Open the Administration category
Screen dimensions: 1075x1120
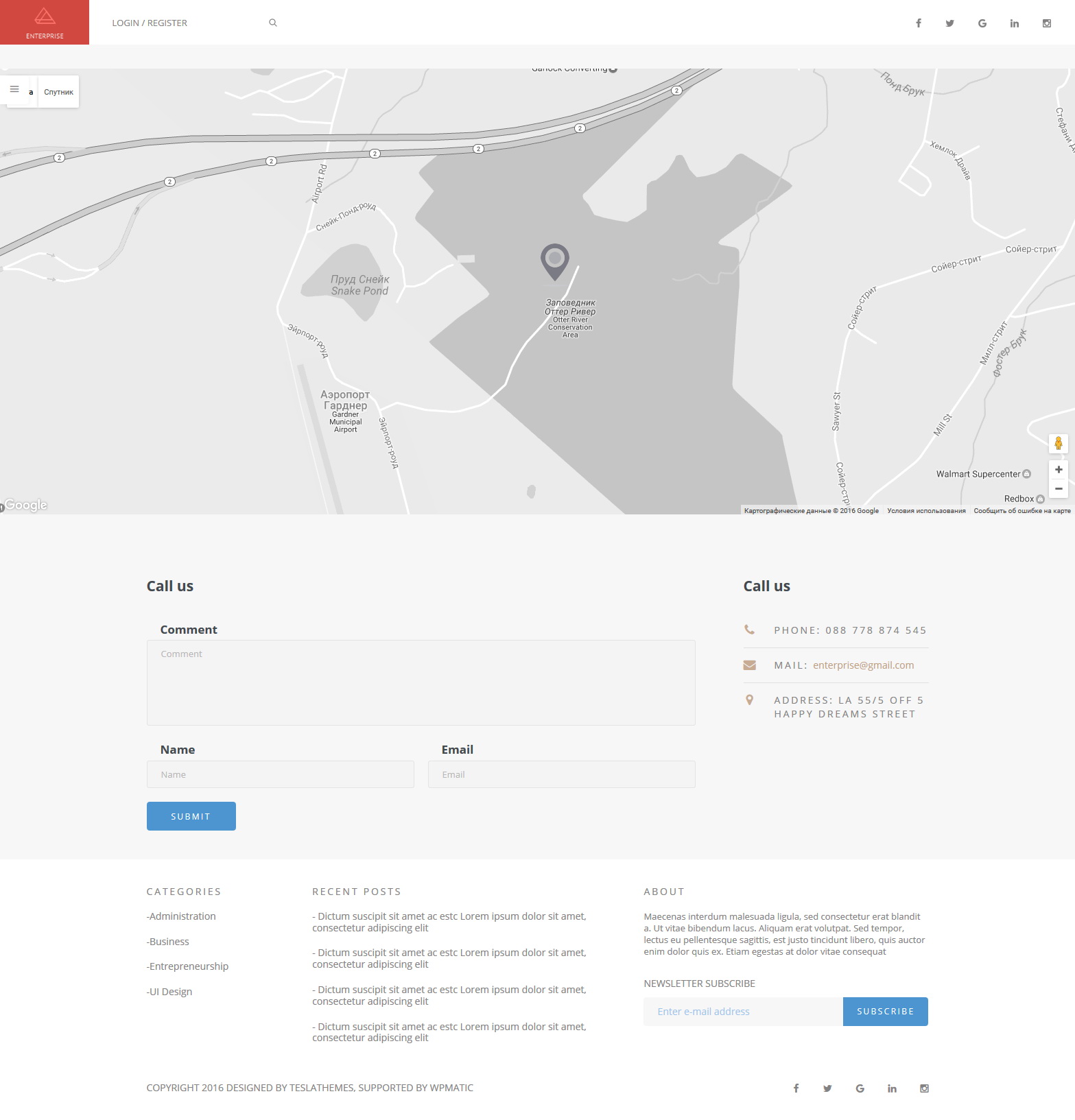(181, 916)
